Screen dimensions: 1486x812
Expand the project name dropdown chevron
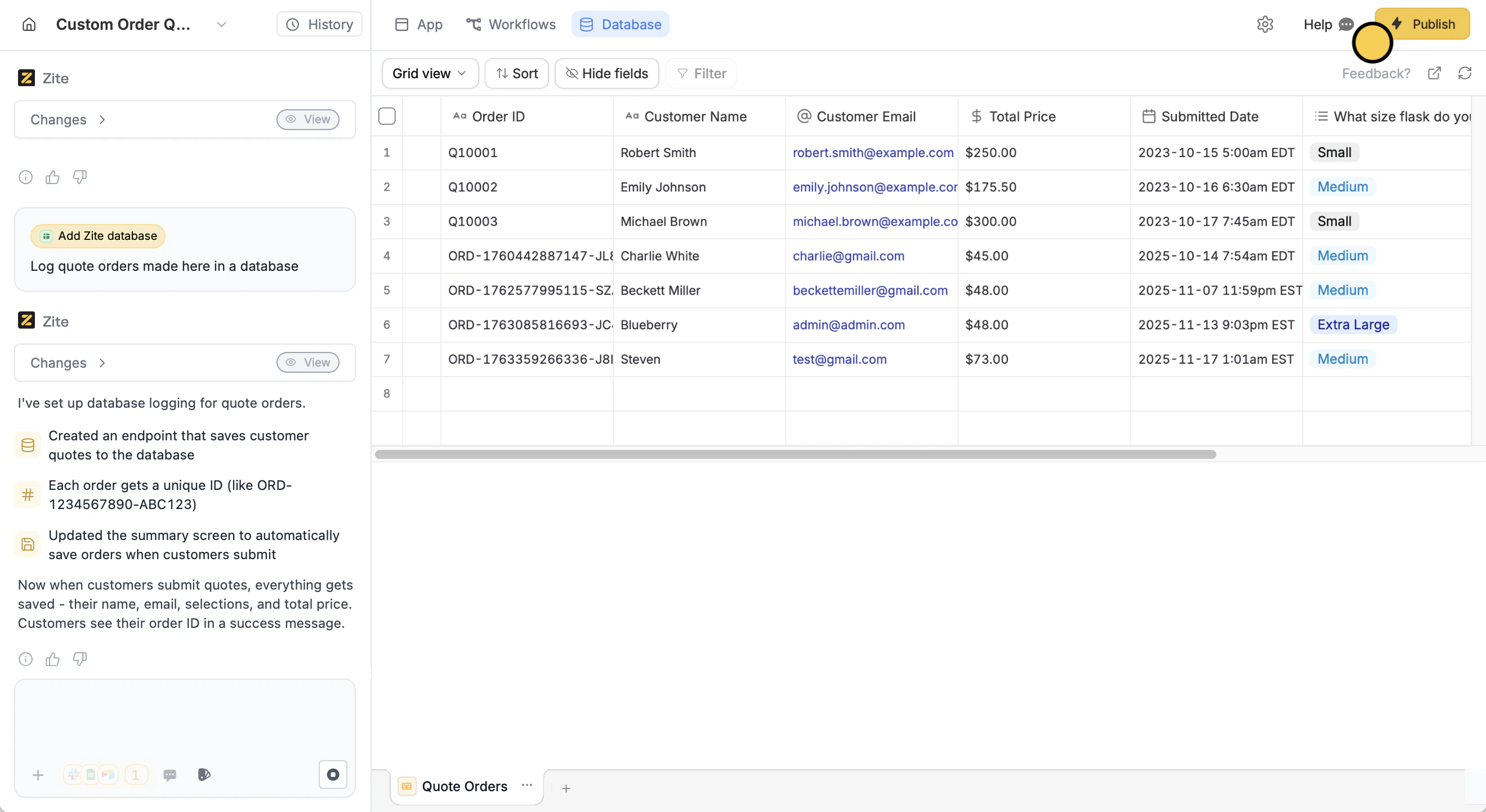point(221,24)
